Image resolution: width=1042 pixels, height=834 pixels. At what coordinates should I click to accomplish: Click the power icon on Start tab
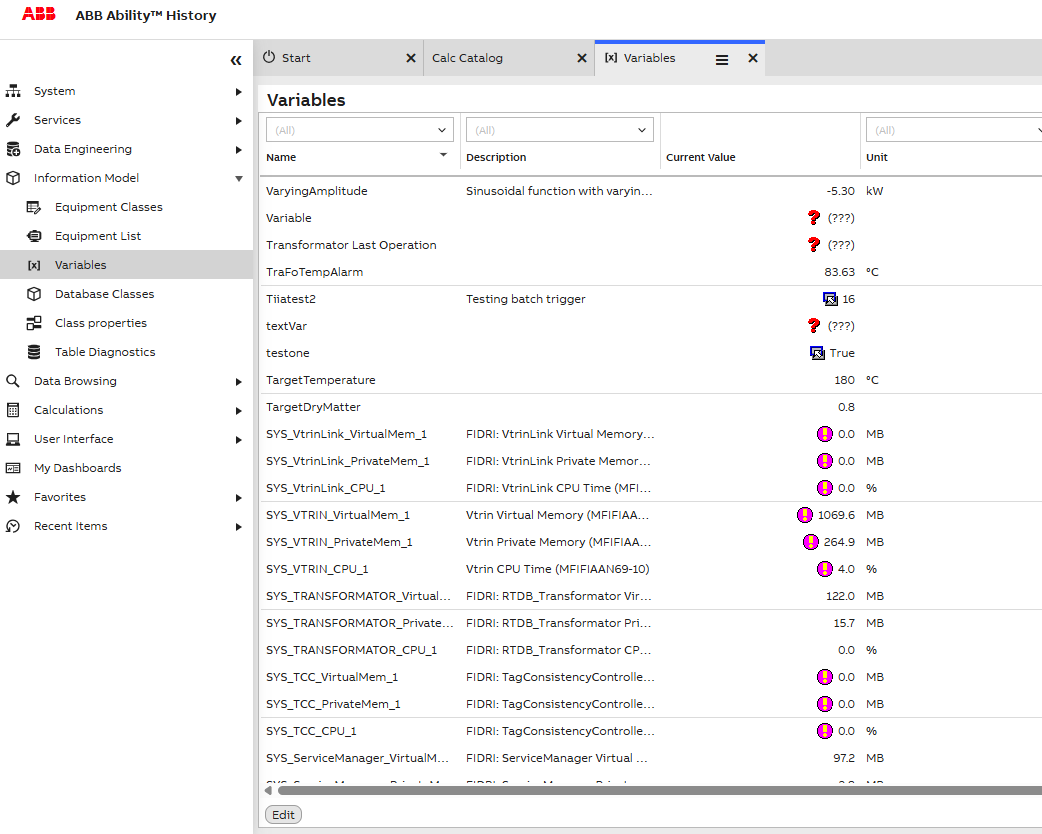[268, 57]
